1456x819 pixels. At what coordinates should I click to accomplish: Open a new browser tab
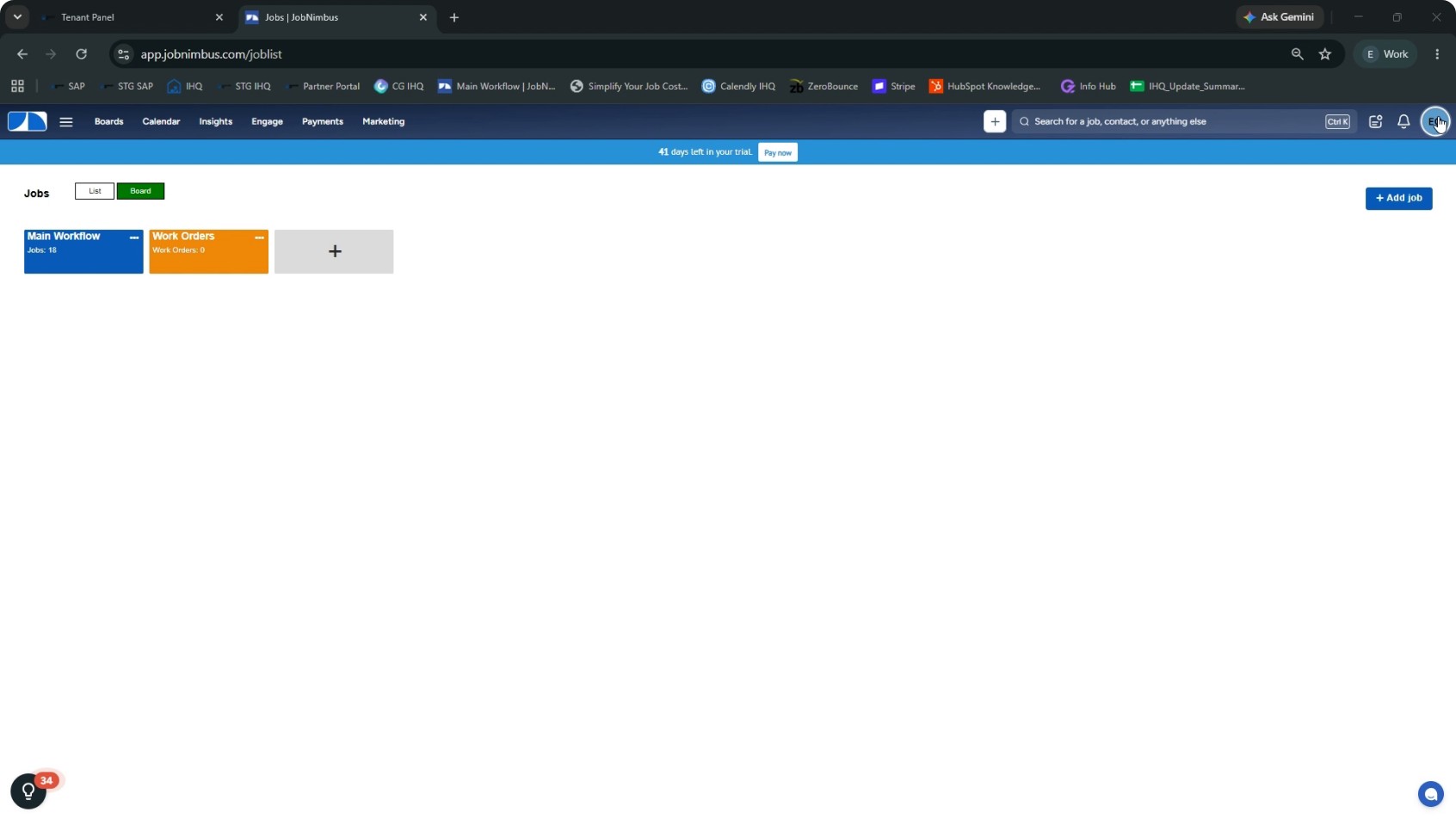point(454,17)
